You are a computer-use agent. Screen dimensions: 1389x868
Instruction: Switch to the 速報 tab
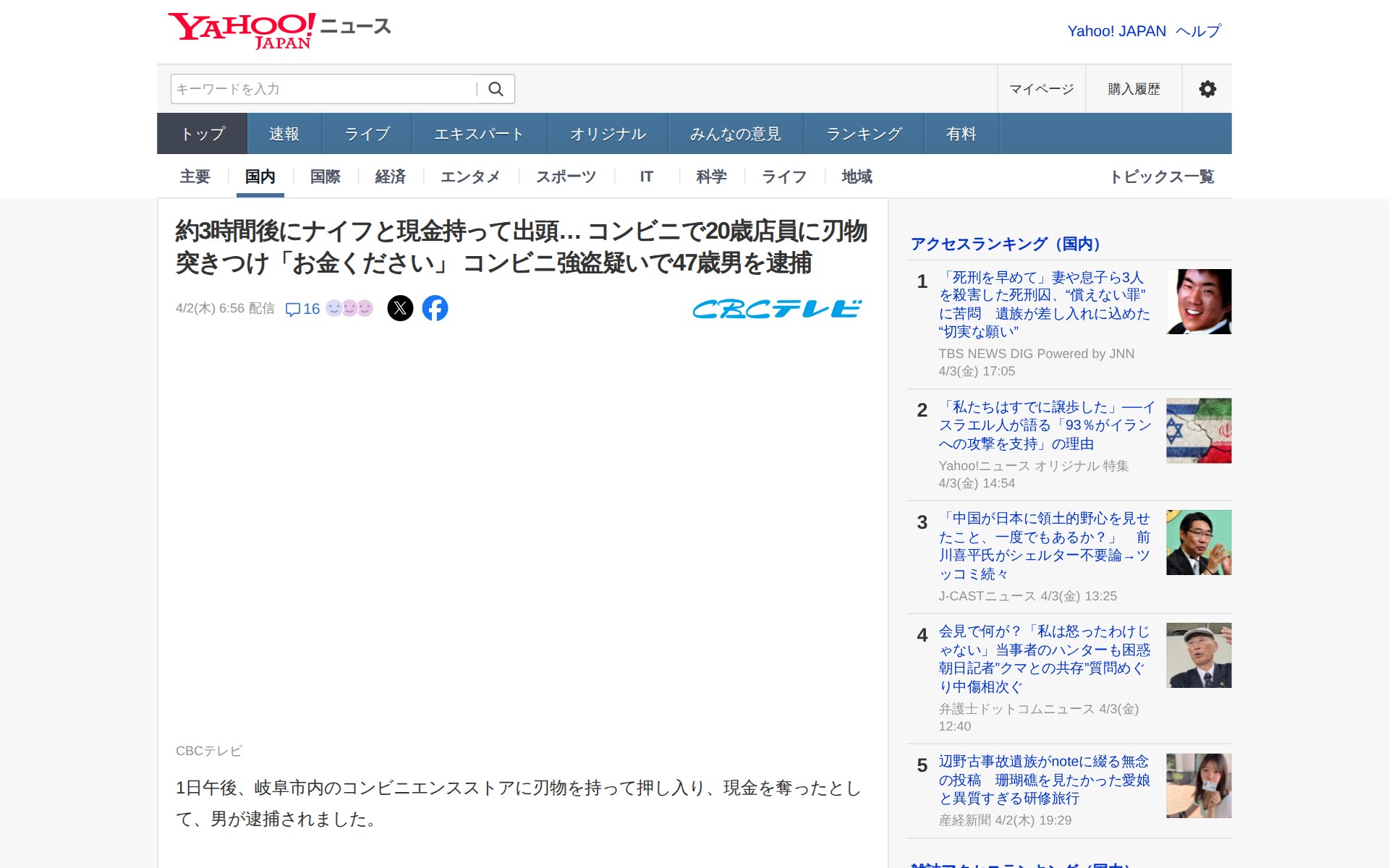click(284, 134)
